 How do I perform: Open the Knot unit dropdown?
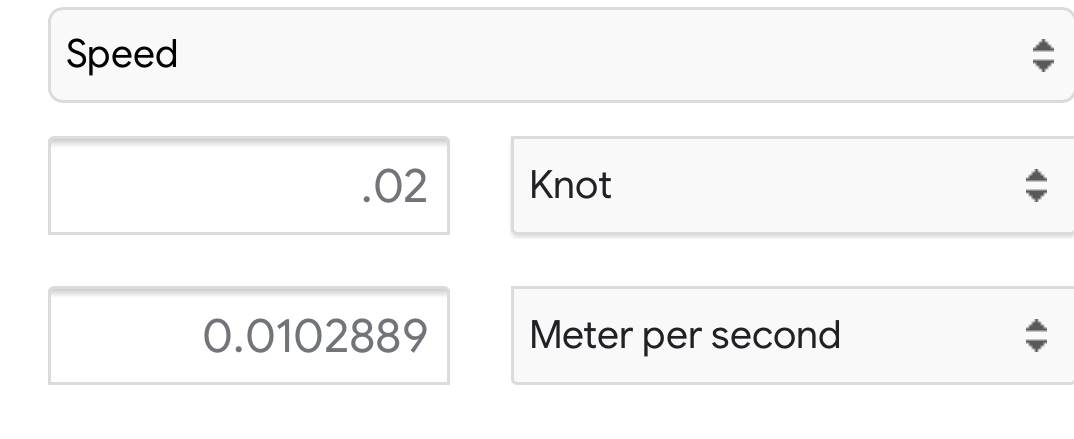[792, 186]
